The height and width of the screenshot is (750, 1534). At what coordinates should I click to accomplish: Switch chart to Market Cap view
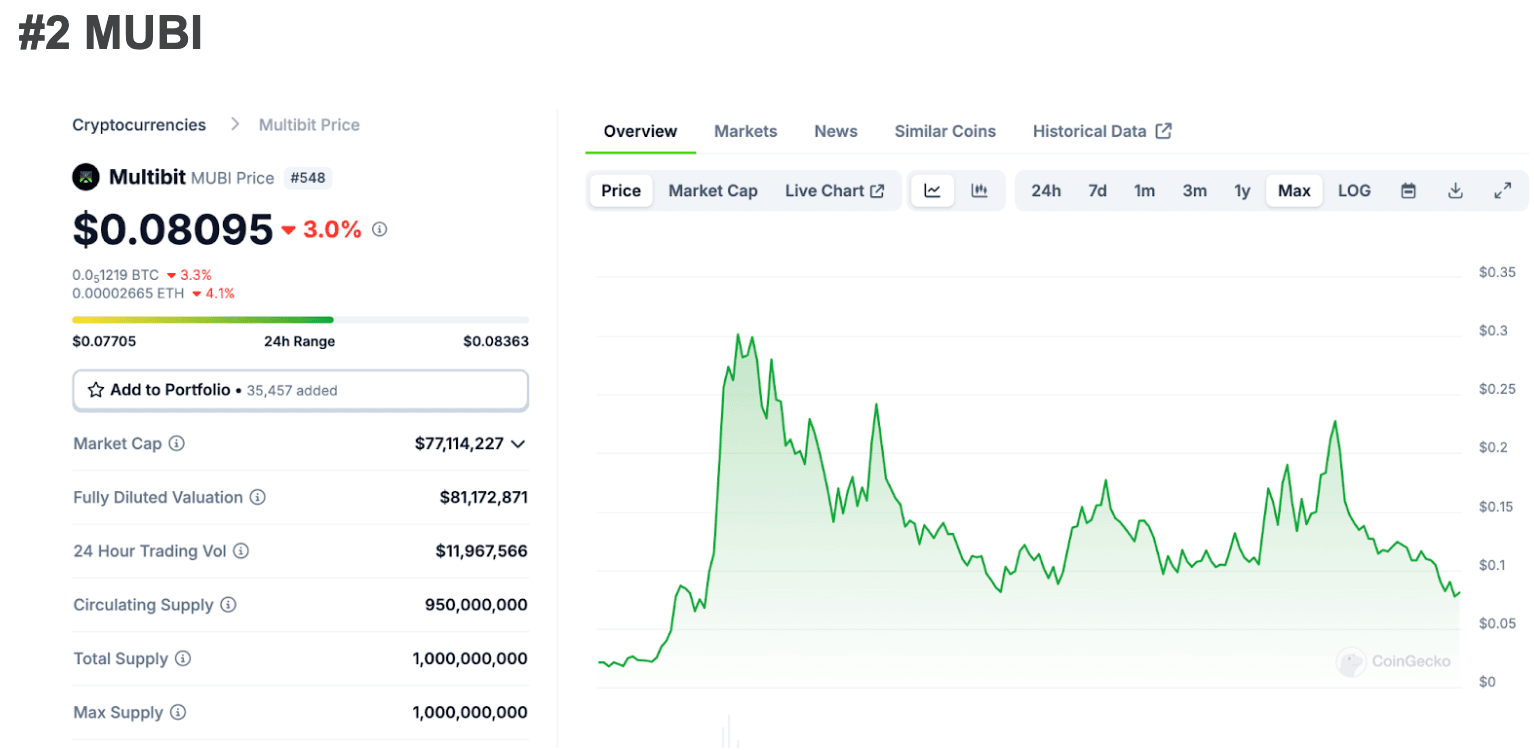[x=713, y=191]
